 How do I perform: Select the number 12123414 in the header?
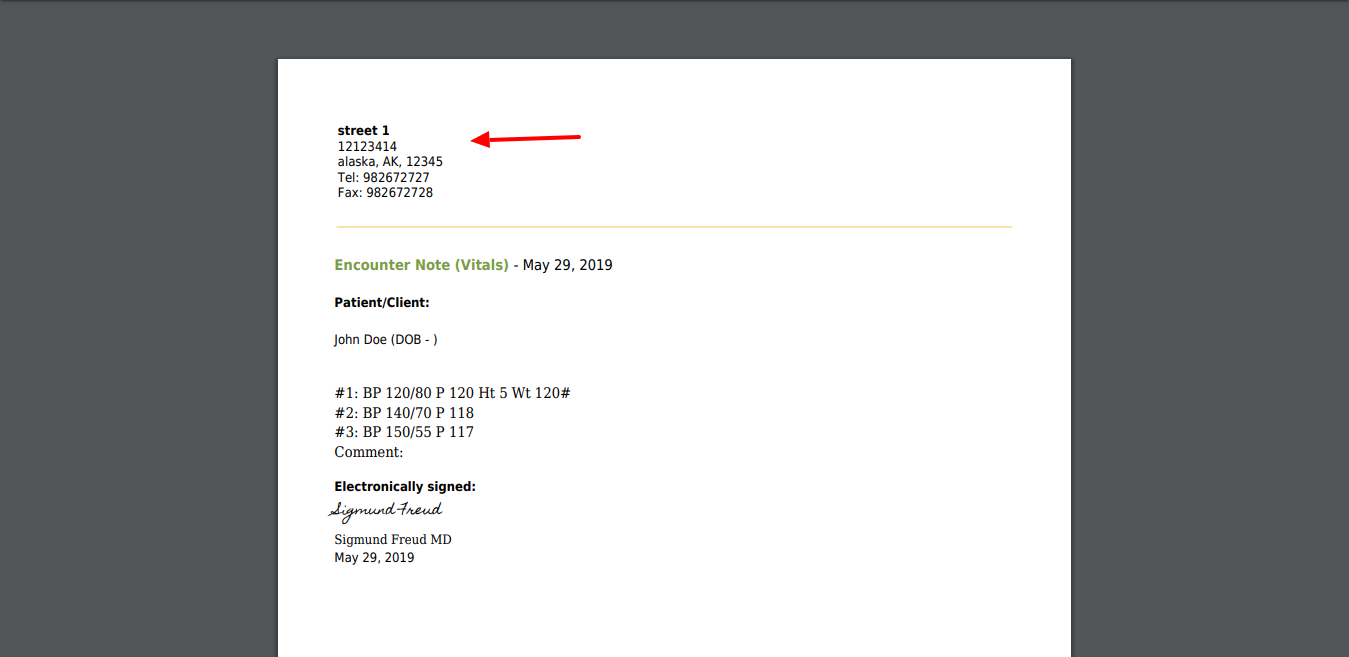click(x=367, y=147)
